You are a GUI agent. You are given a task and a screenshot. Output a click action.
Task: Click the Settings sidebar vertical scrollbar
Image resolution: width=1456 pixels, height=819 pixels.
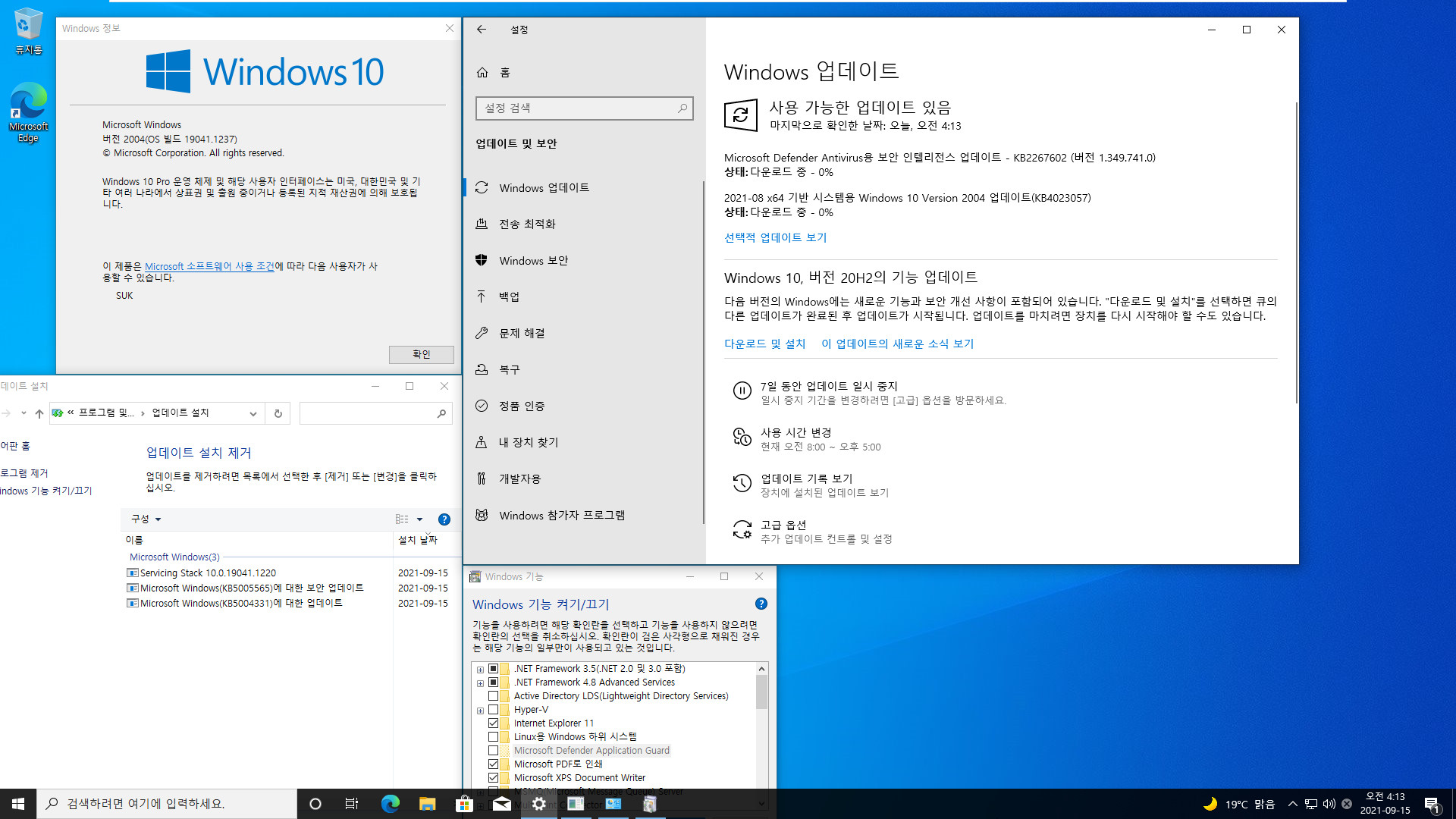(x=704, y=353)
